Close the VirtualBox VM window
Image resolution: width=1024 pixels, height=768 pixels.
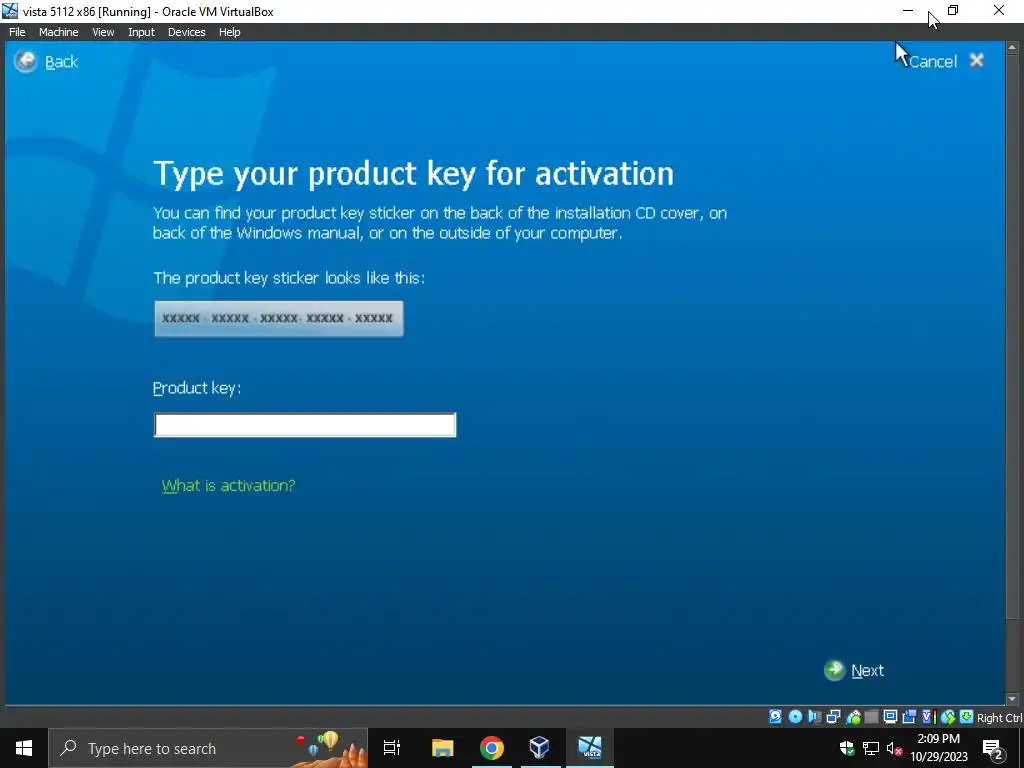(x=999, y=11)
